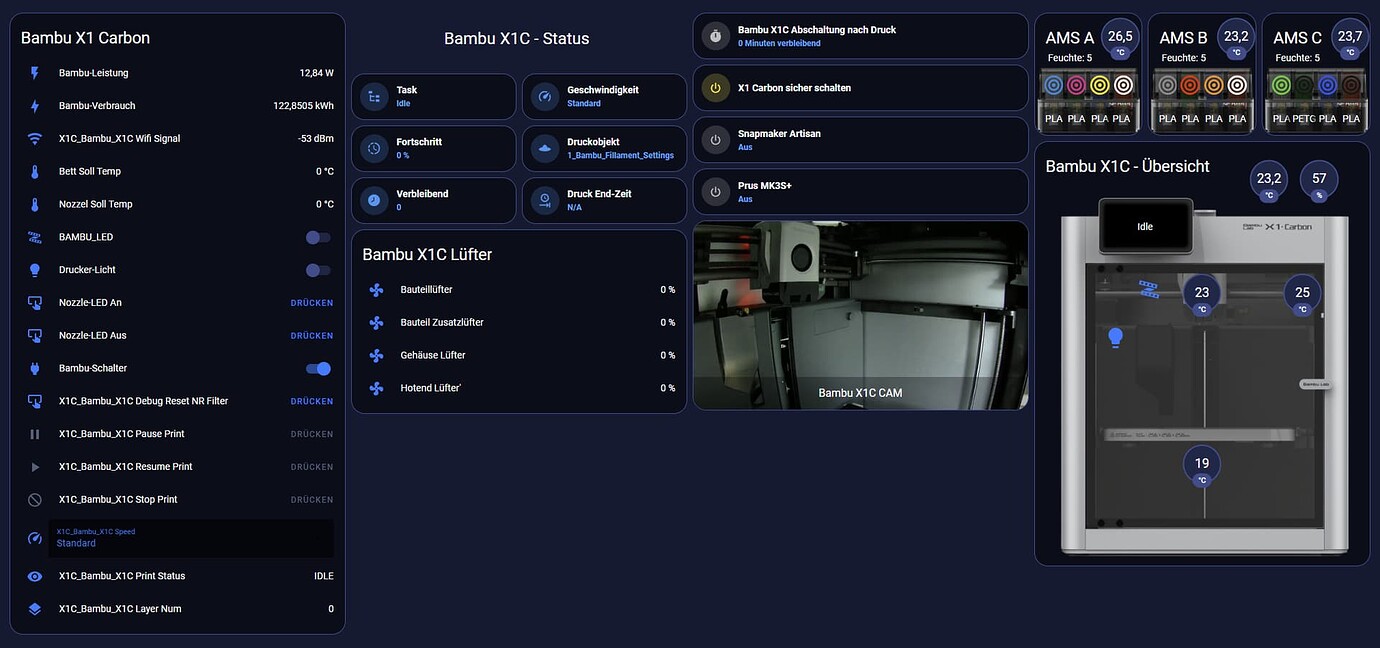Click the power icon on X1 Carbon sicher schalten
Image resolution: width=1380 pixels, height=648 pixels.
(x=715, y=87)
